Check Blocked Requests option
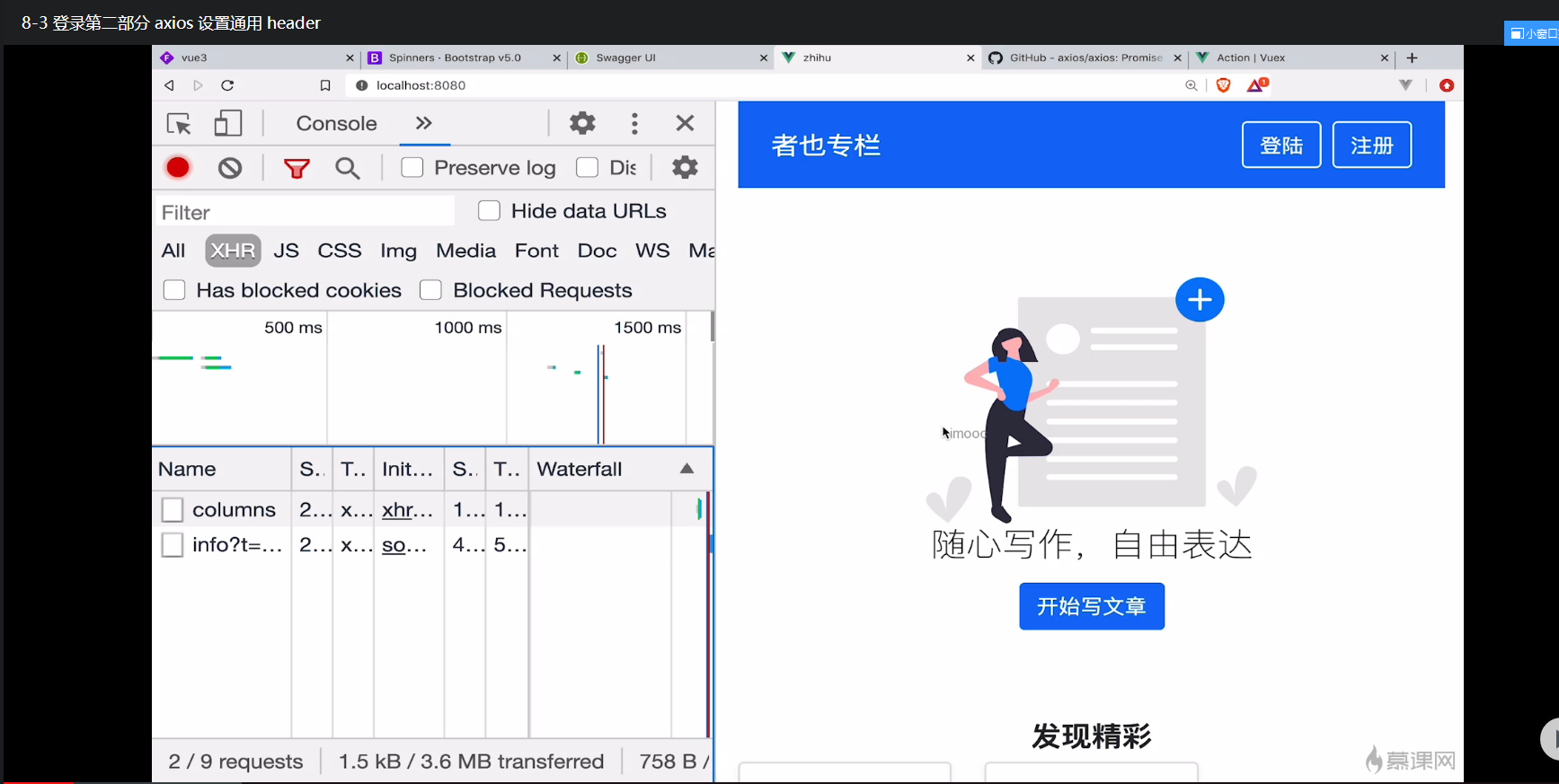This screenshot has width=1559, height=784. click(430, 290)
